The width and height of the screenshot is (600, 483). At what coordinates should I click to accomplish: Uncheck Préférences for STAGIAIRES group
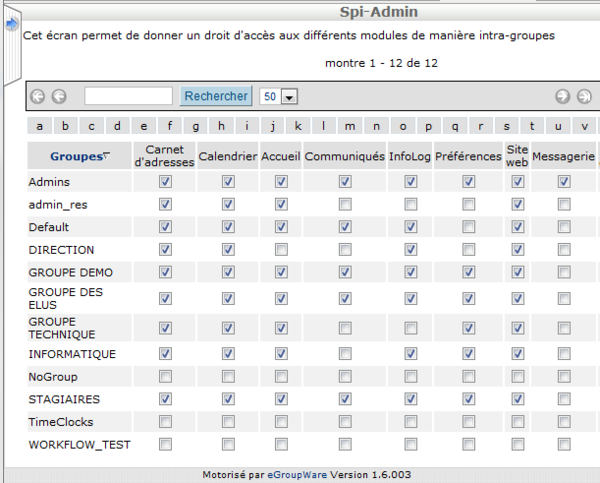click(x=468, y=399)
